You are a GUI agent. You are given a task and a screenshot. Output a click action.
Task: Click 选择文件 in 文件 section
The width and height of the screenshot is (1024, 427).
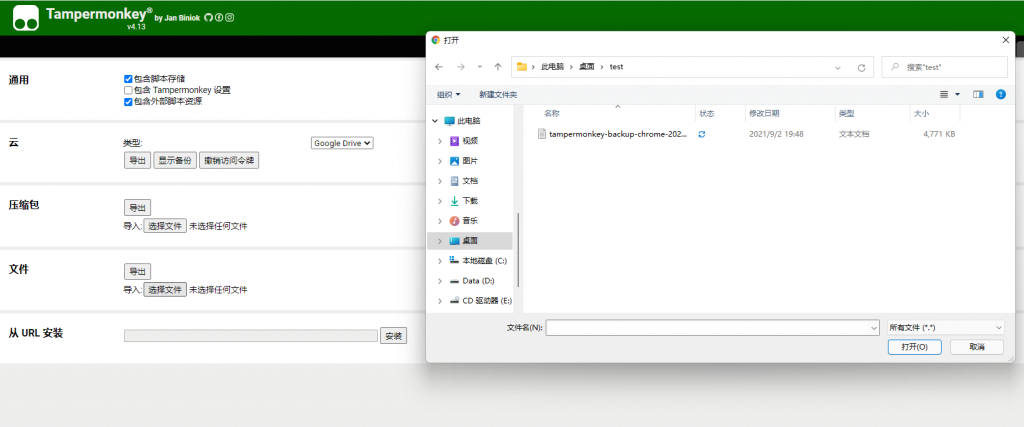point(165,289)
